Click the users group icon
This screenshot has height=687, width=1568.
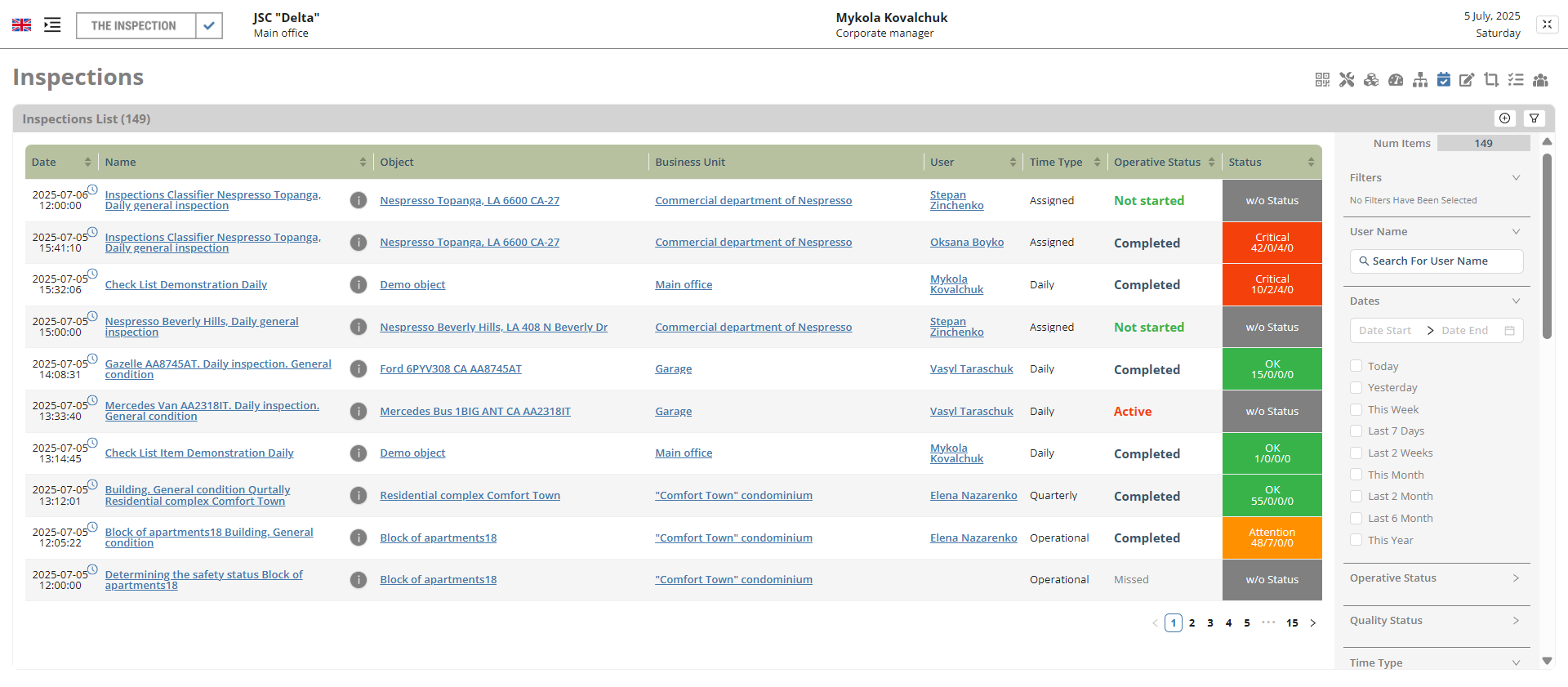pyautogui.click(x=1540, y=79)
